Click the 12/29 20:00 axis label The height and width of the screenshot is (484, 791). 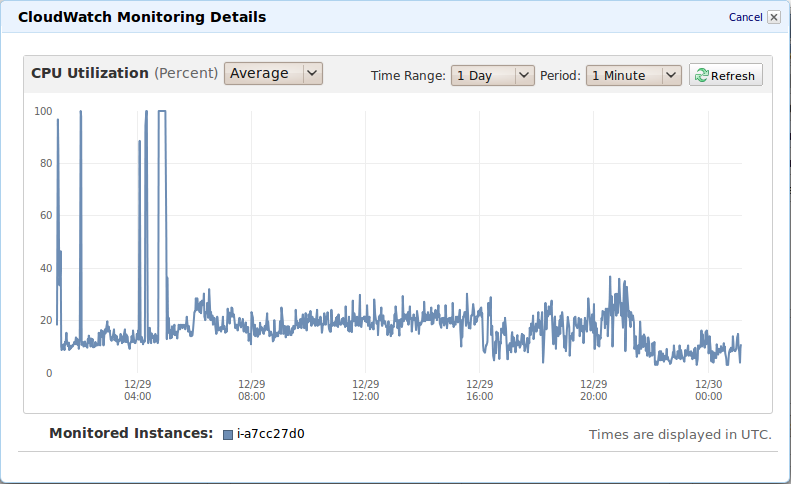click(x=593, y=390)
